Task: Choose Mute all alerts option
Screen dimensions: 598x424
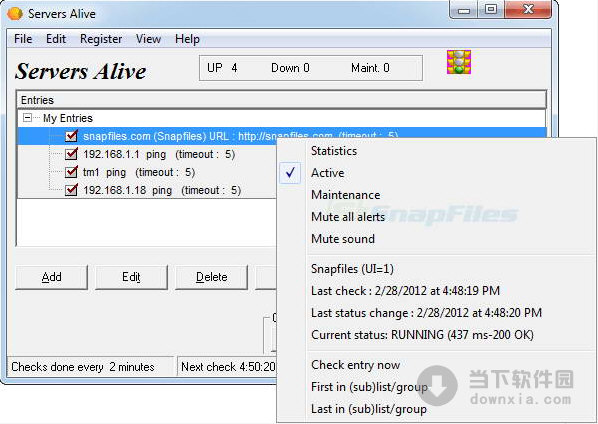Action: tap(437, 217)
